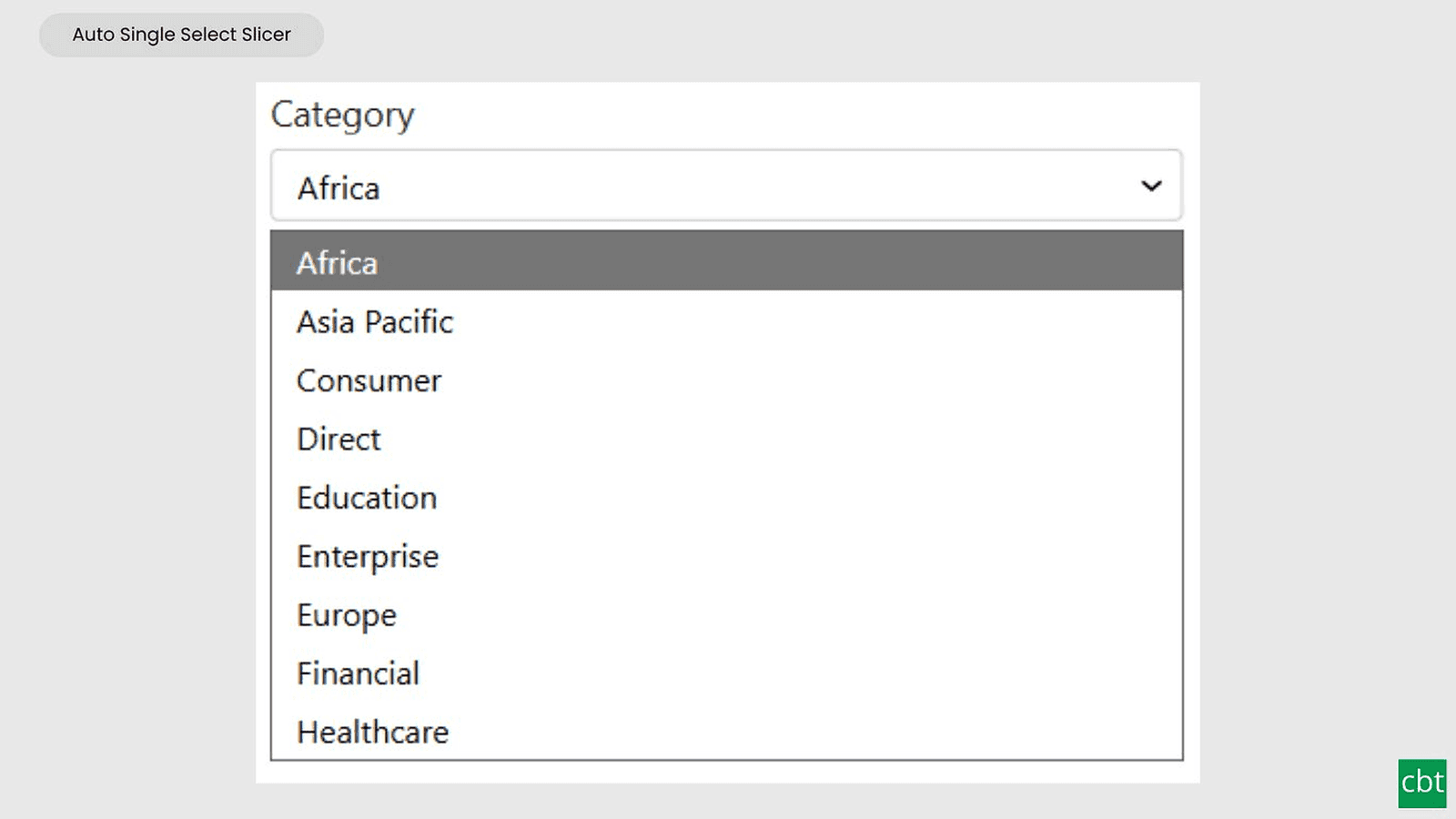Choose Asia Pacific from the list
This screenshot has width=1456, height=819.
click(x=375, y=322)
